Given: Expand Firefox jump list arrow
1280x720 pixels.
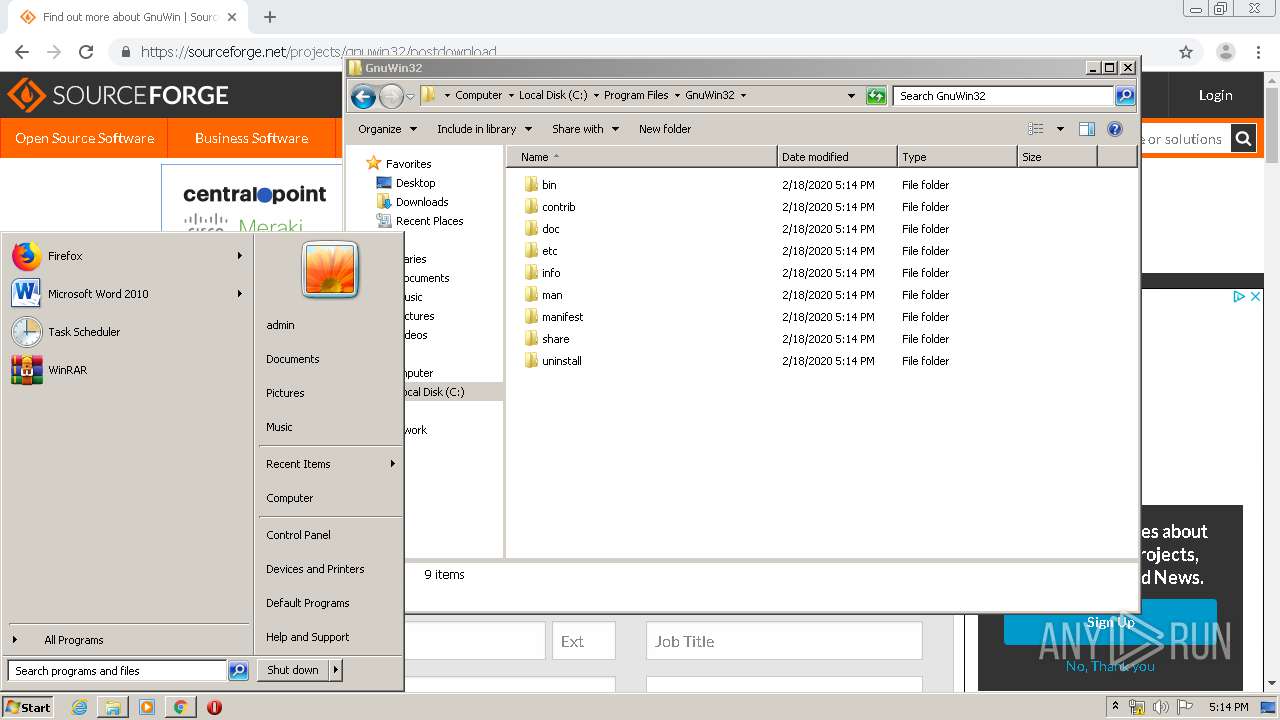Looking at the screenshot, I should pos(240,256).
